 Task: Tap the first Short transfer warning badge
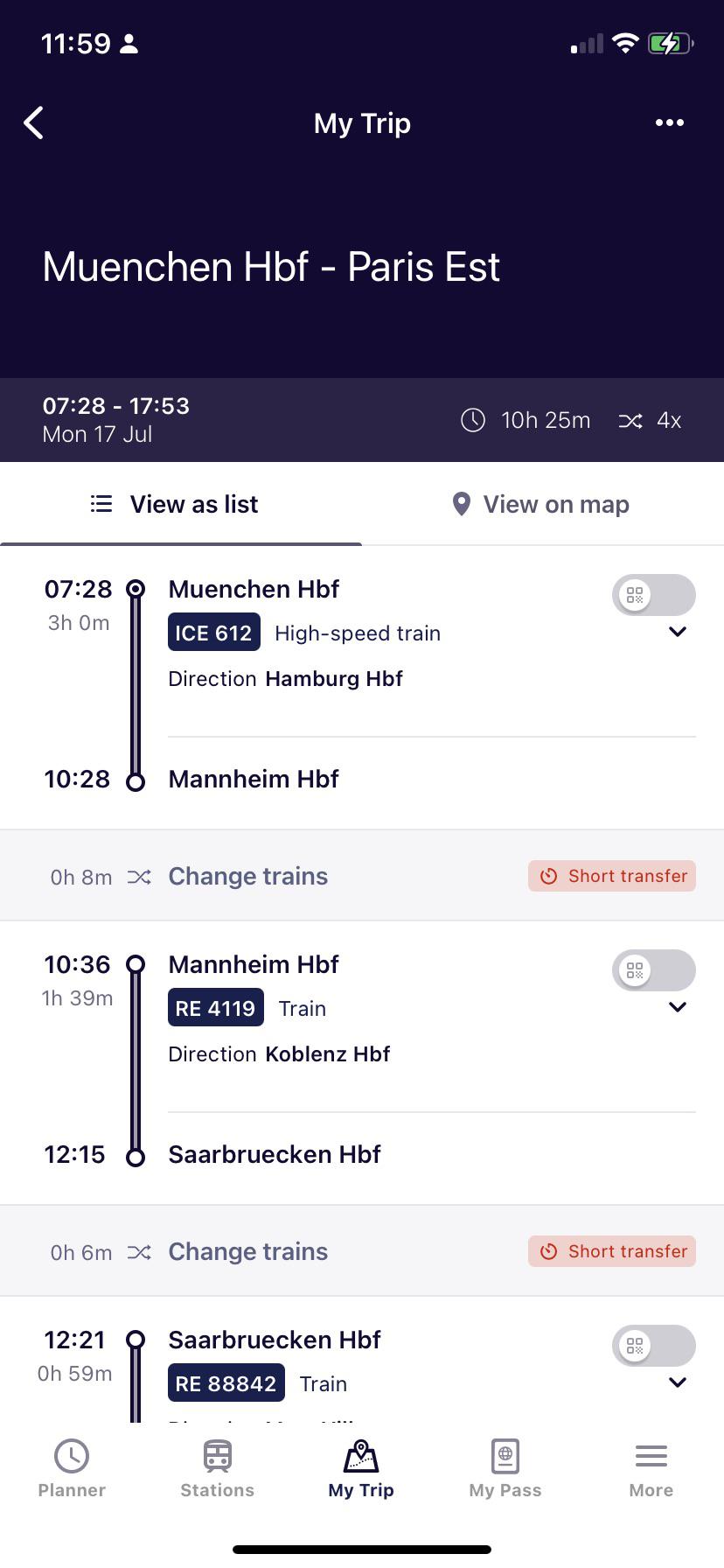pyautogui.click(x=611, y=876)
